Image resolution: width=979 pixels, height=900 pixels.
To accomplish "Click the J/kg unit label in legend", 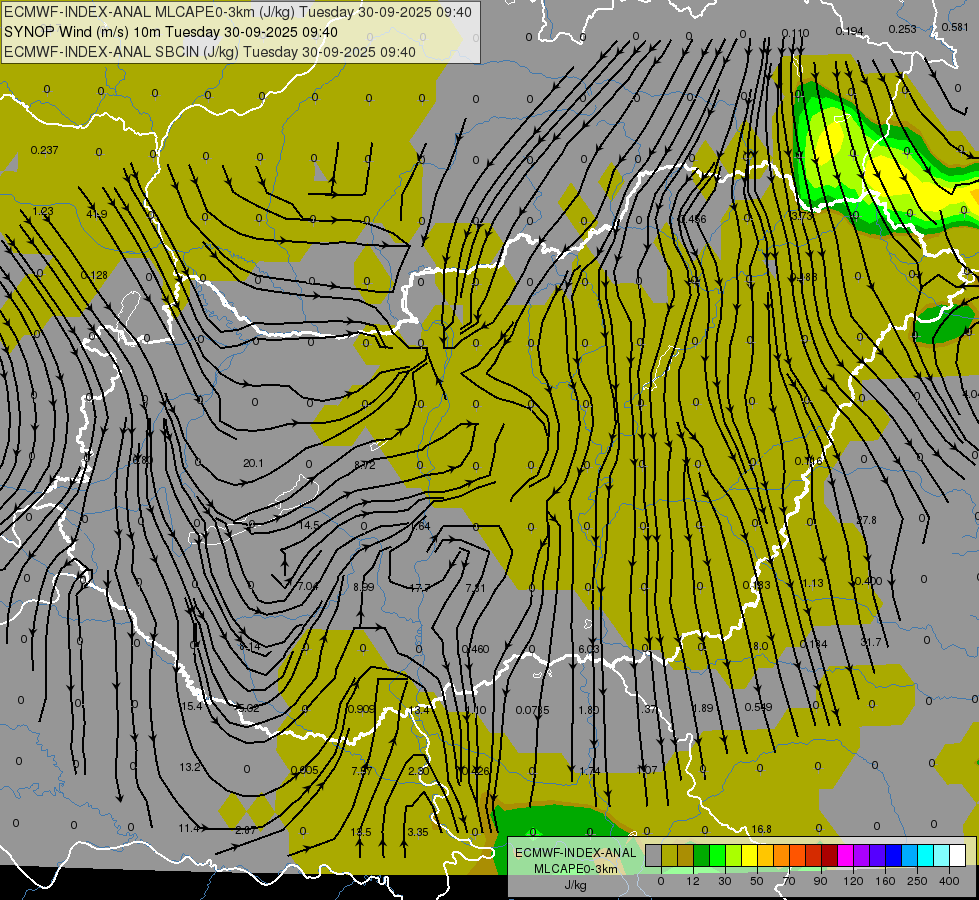I will click(575, 885).
